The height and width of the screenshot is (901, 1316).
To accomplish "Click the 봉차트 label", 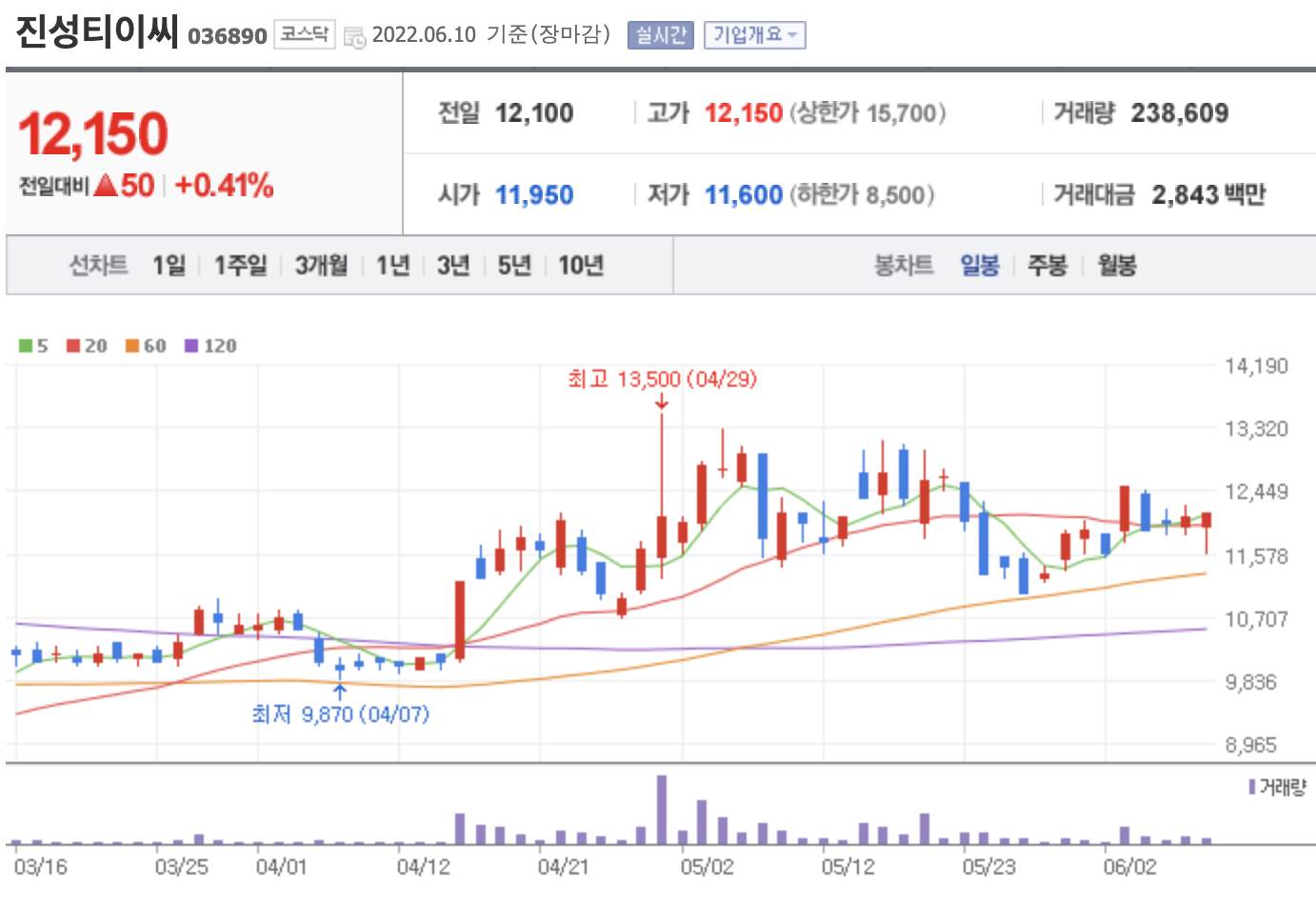I will pos(904,265).
